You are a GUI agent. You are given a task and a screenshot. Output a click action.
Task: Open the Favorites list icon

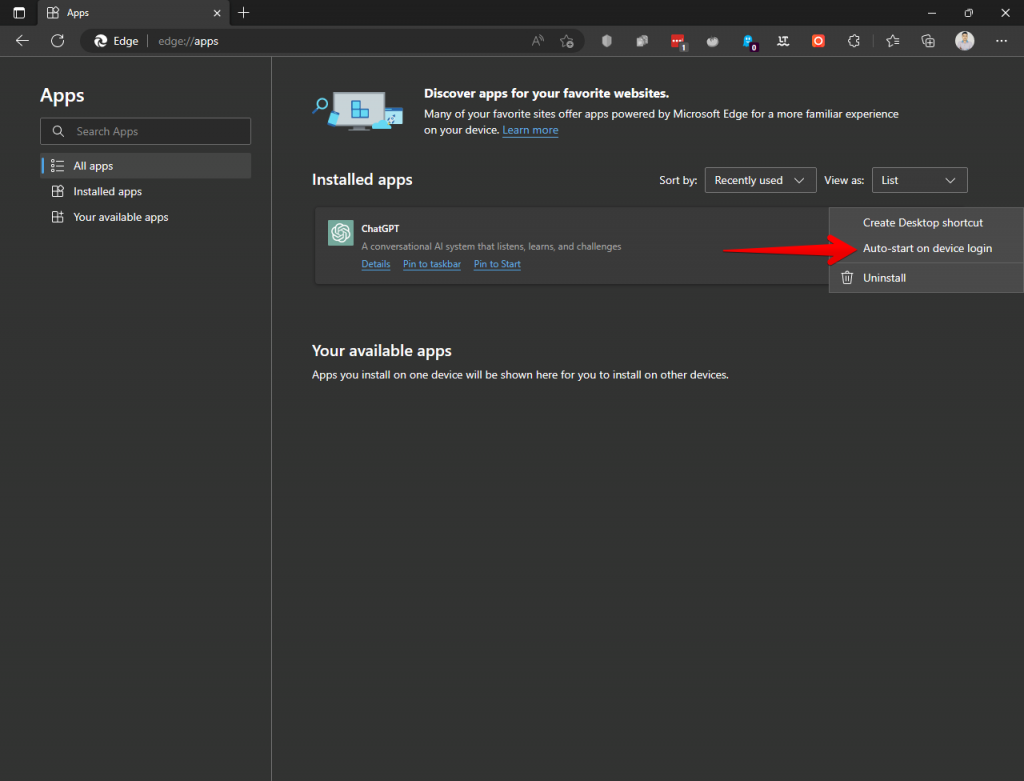pyautogui.click(x=893, y=41)
